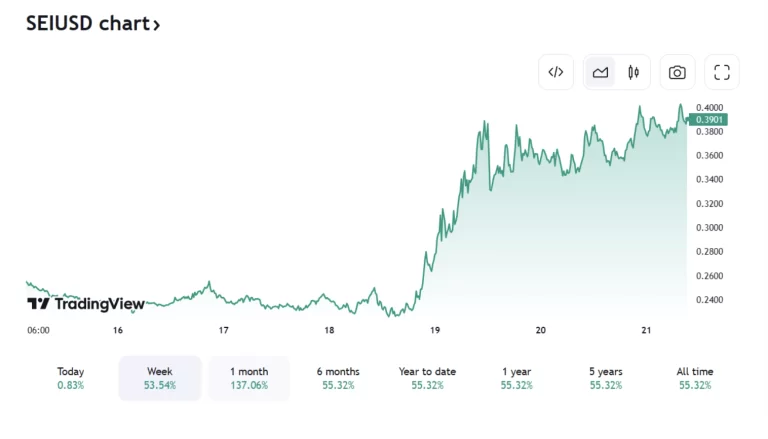Select the 6 months time range
The image size is (768, 439).
(338, 378)
